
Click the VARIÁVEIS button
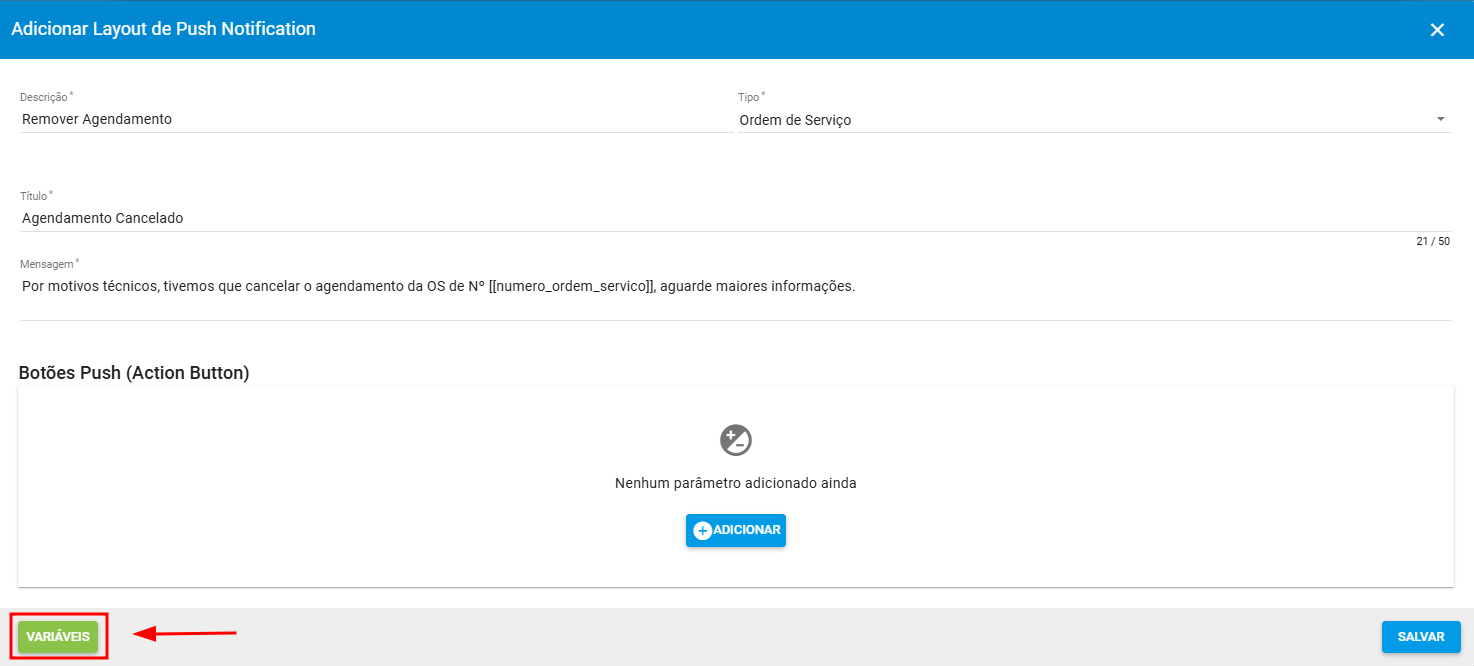(x=58, y=637)
